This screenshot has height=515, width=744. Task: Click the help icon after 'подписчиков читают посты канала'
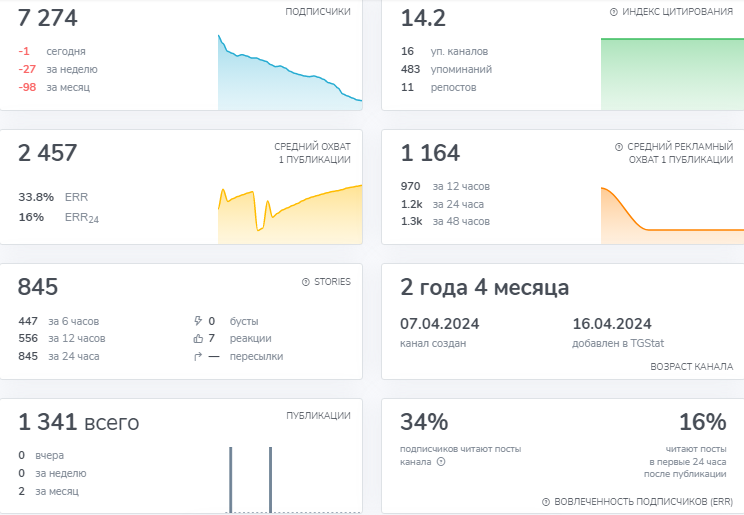point(441,462)
